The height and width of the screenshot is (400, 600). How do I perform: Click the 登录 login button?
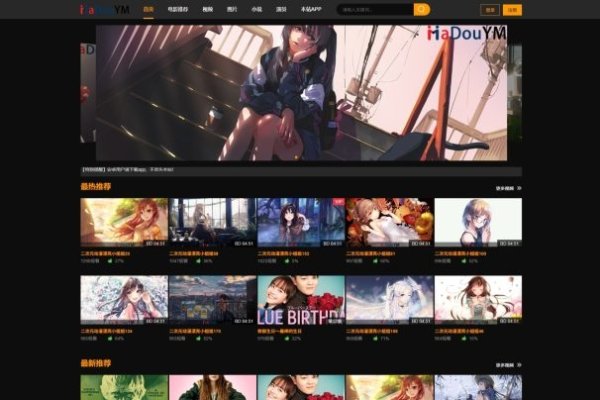(x=490, y=10)
